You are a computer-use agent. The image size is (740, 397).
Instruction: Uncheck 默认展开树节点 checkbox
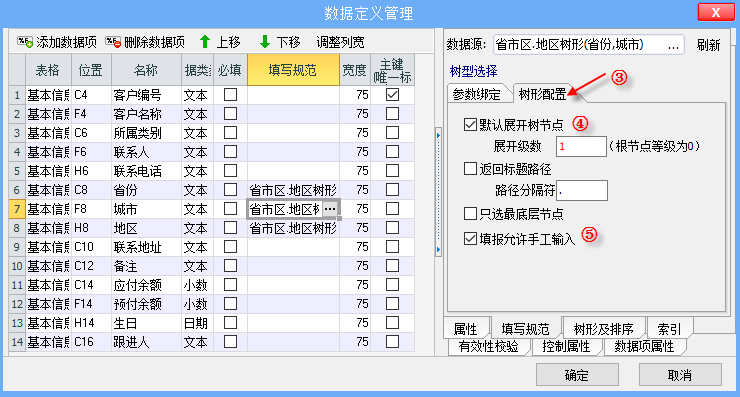[x=470, y=125]
